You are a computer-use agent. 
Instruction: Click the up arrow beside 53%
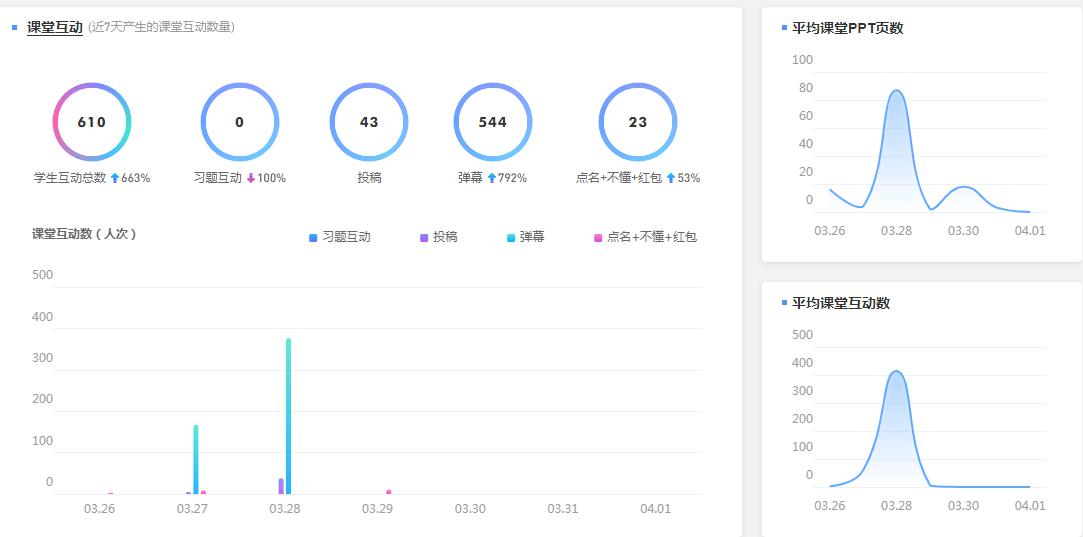pos(670,178)
